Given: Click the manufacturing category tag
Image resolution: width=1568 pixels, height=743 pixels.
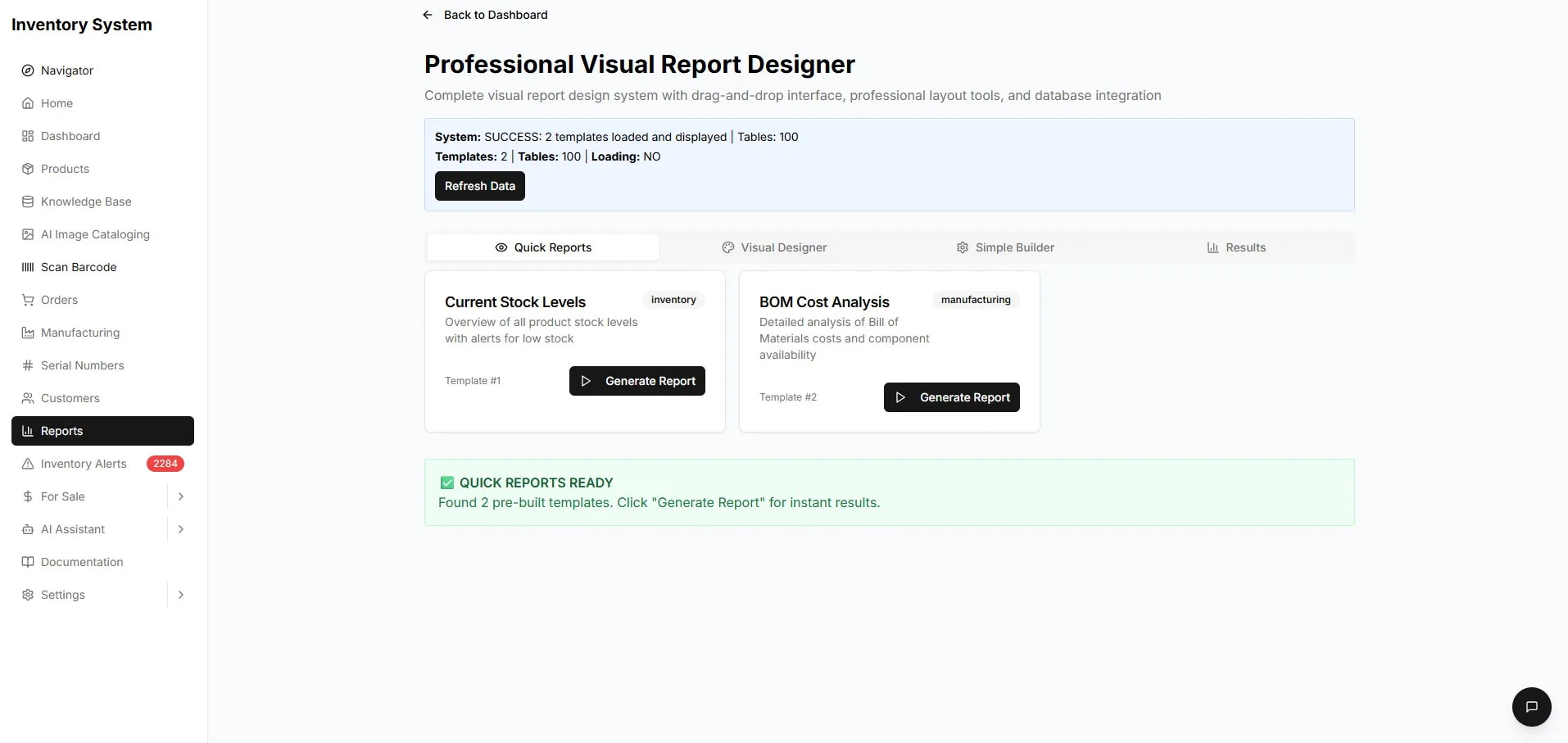Looking at the screenshot, I should [x=976, y=300].
